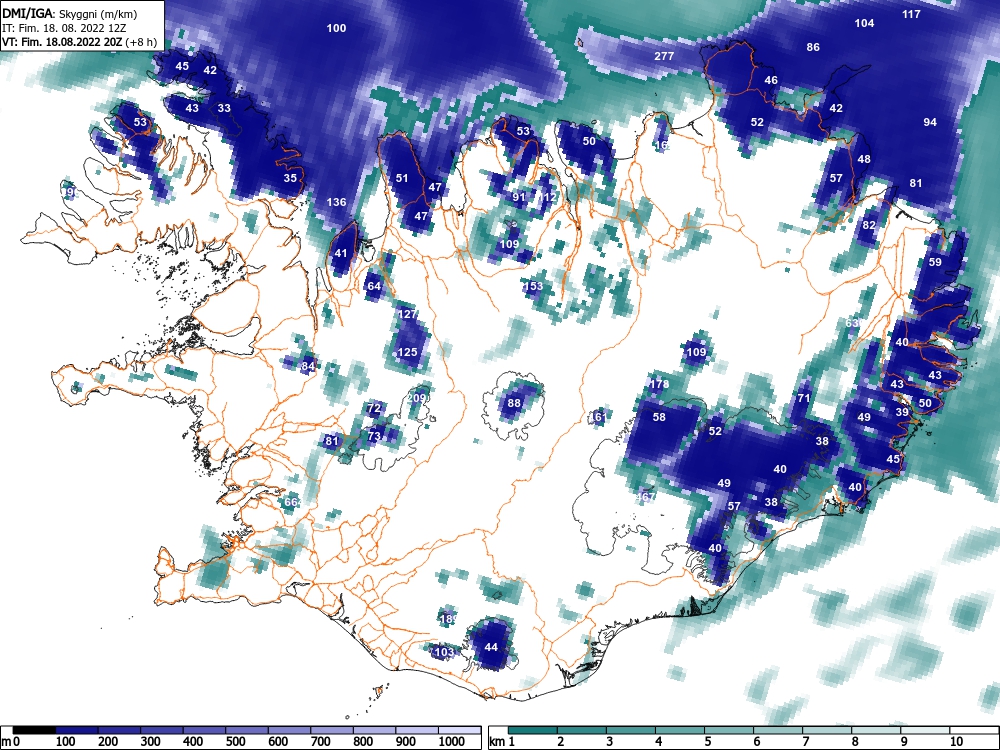
Task: Click the black swatch in the m legend
Action: click(34, 730)
